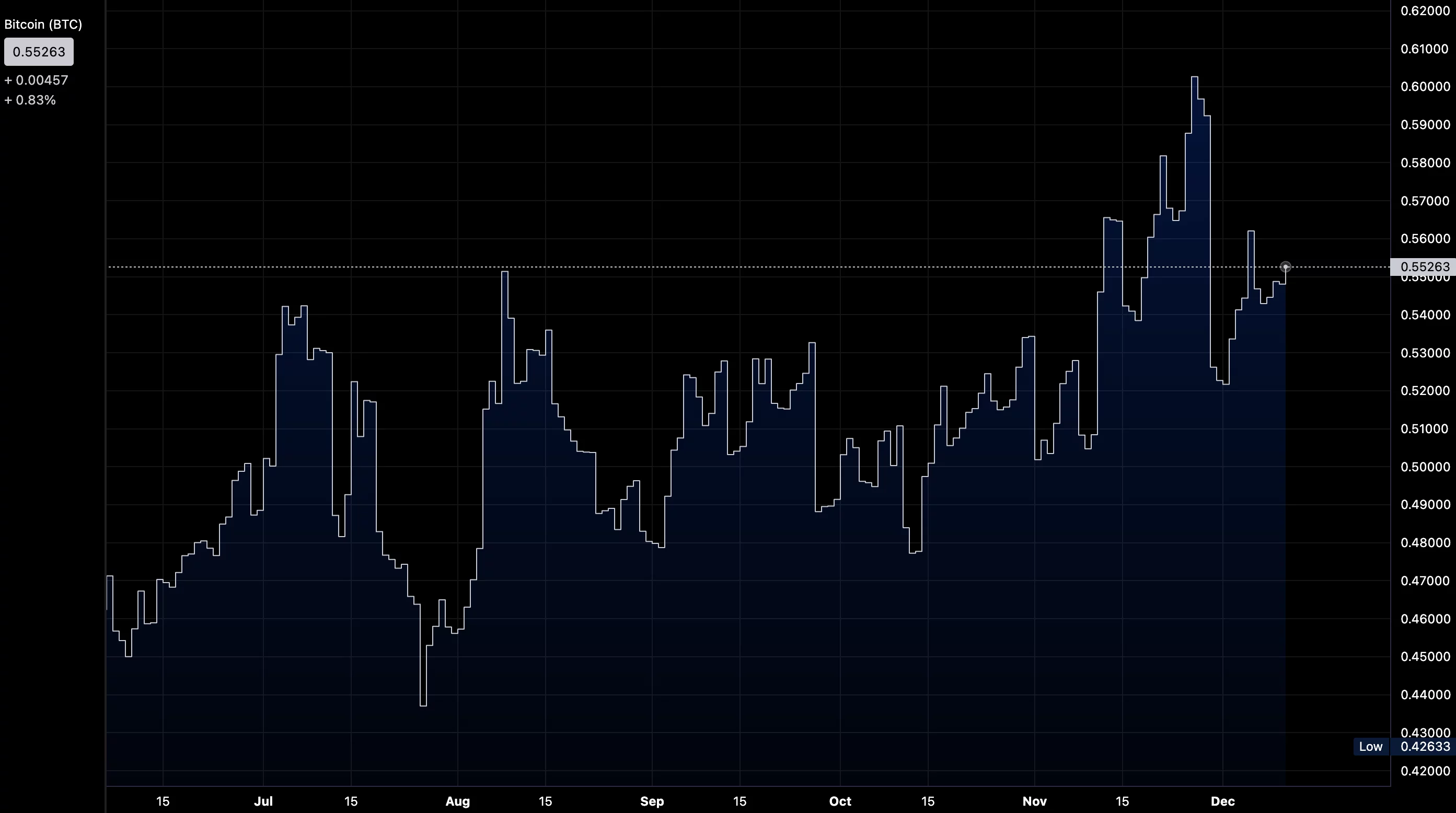Viewport: 1456px width, 813px height.
Task: Select the +0.00457 price change value
Action: pyautogui.click(x=36, y=79)
